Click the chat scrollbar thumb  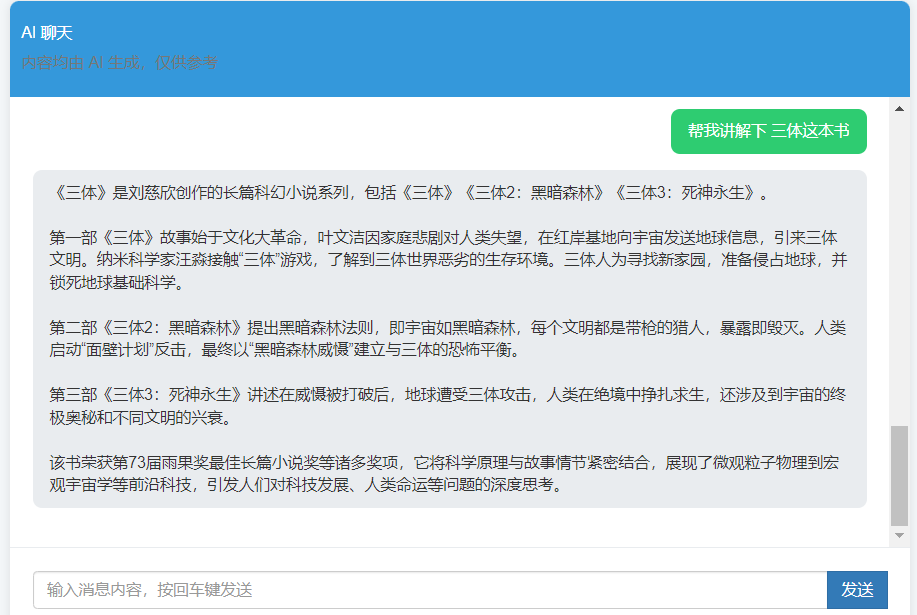899,476
